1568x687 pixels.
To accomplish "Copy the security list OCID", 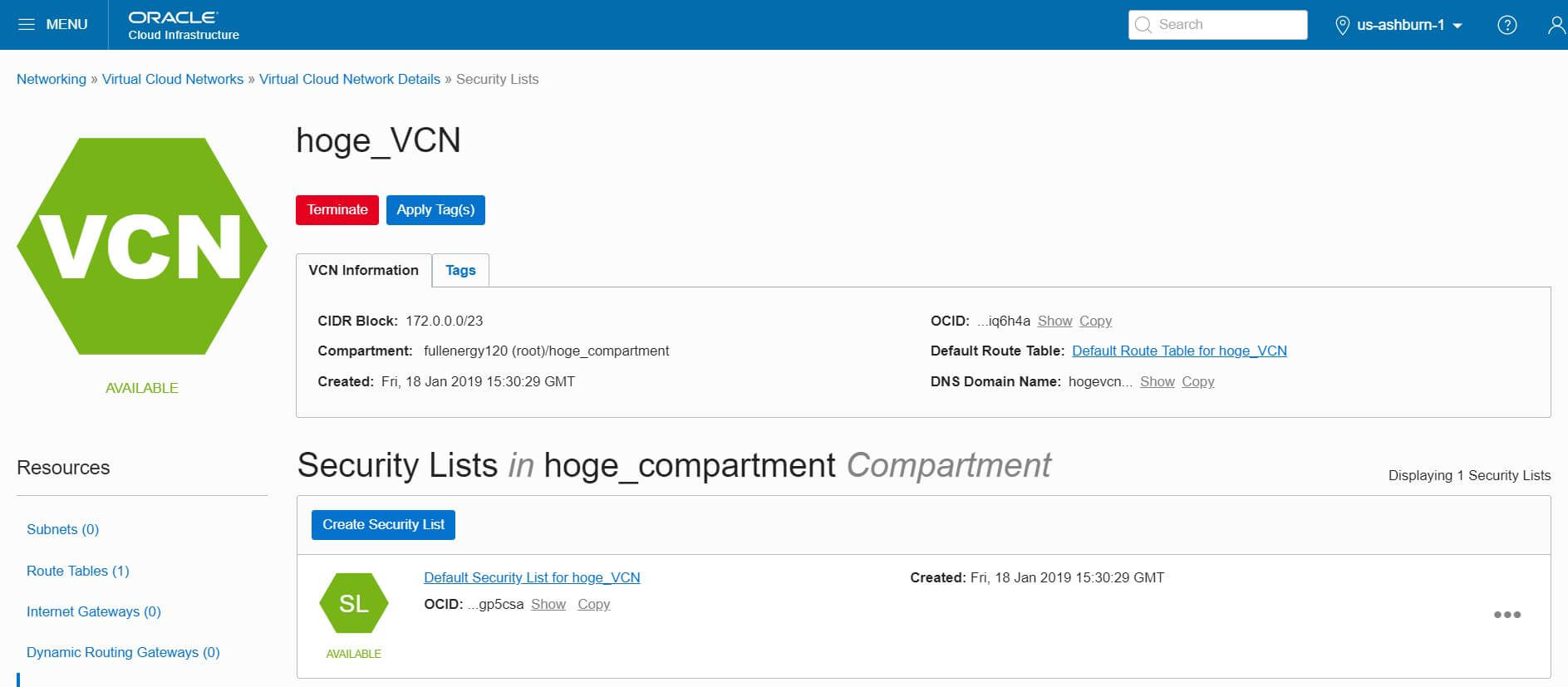I will point(593,604).
